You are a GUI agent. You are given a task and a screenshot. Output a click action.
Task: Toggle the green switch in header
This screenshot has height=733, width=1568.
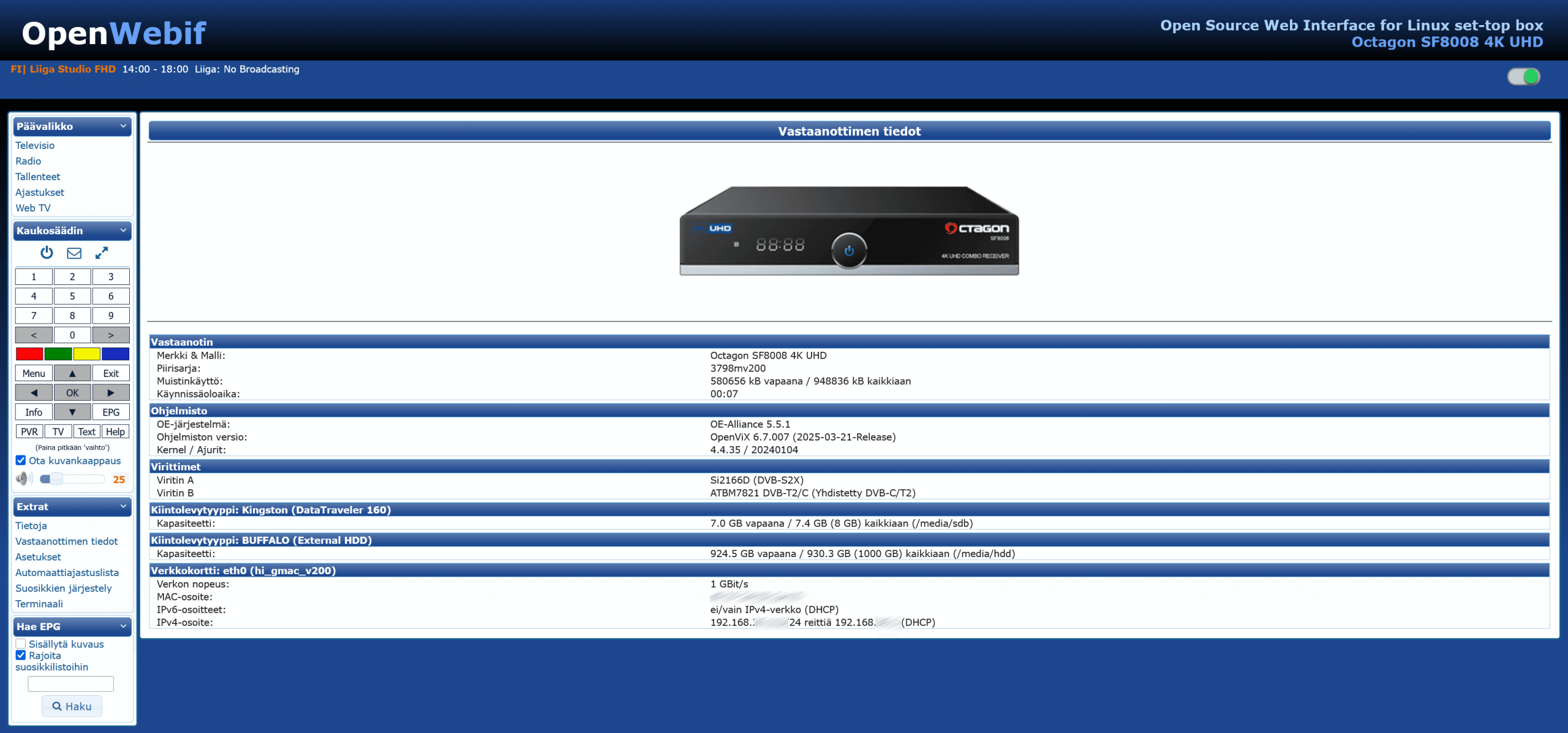coord(1523,77)
